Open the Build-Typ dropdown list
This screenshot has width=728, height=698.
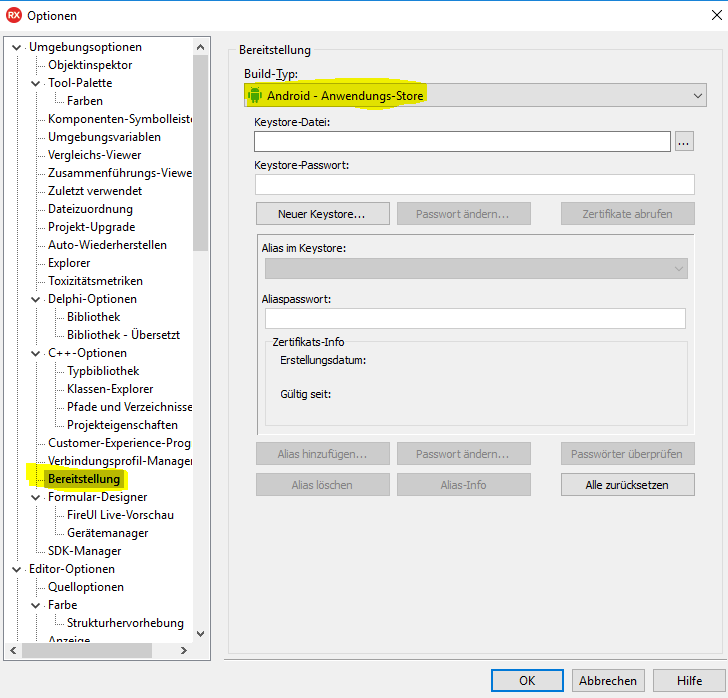tap(697, 96)
